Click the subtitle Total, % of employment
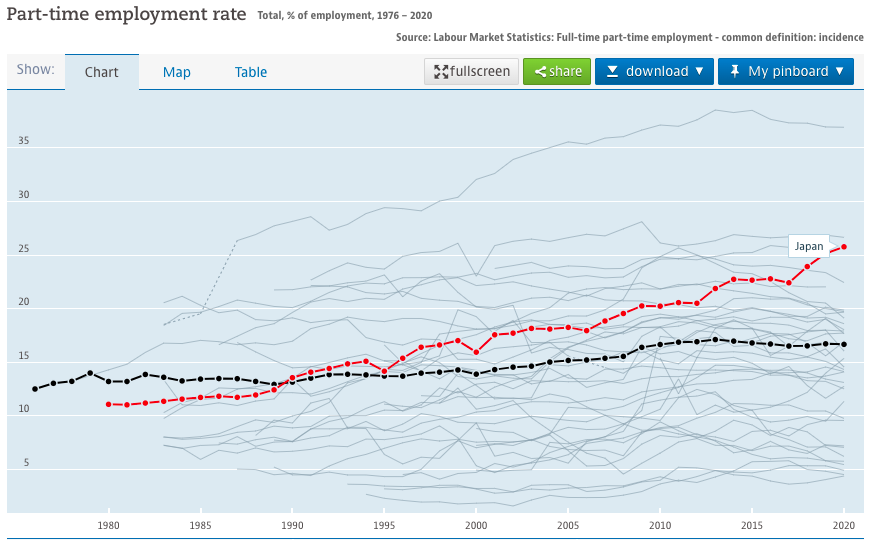This screenshot has width=873, height=540. coord(345,16)
